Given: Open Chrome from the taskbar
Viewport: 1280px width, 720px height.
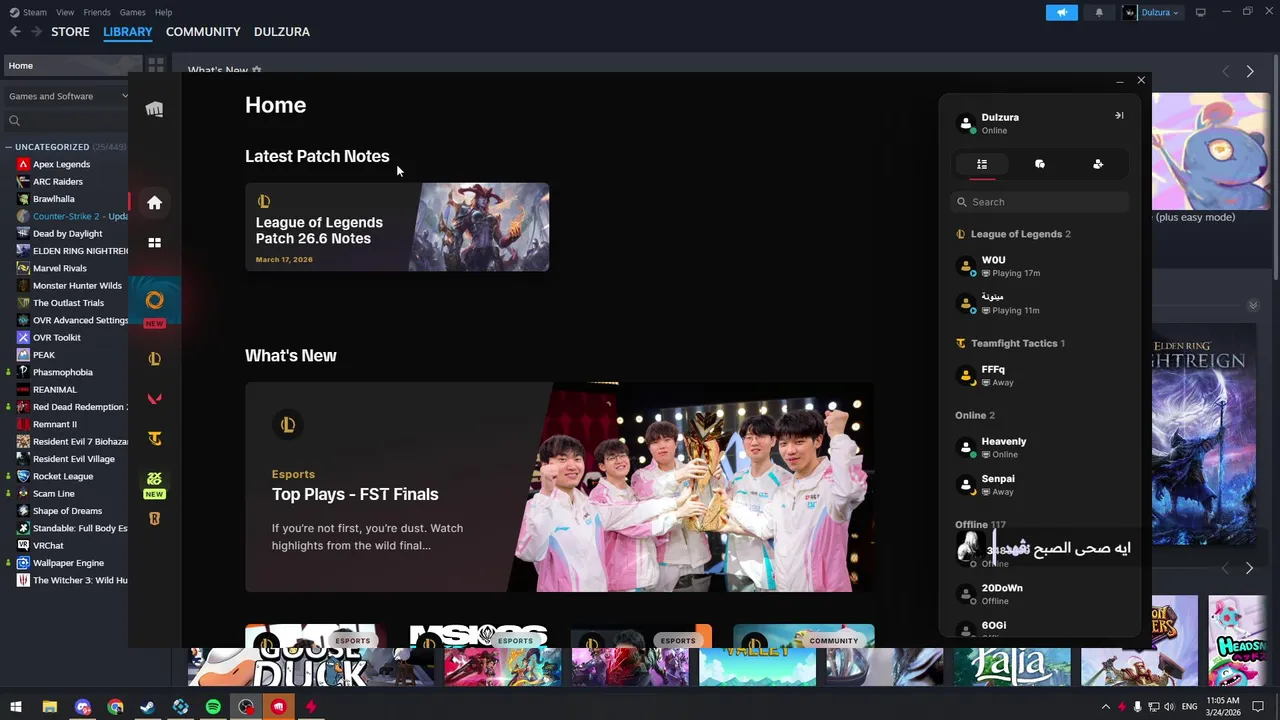Looking at the screenshot, I should (116, 707).
